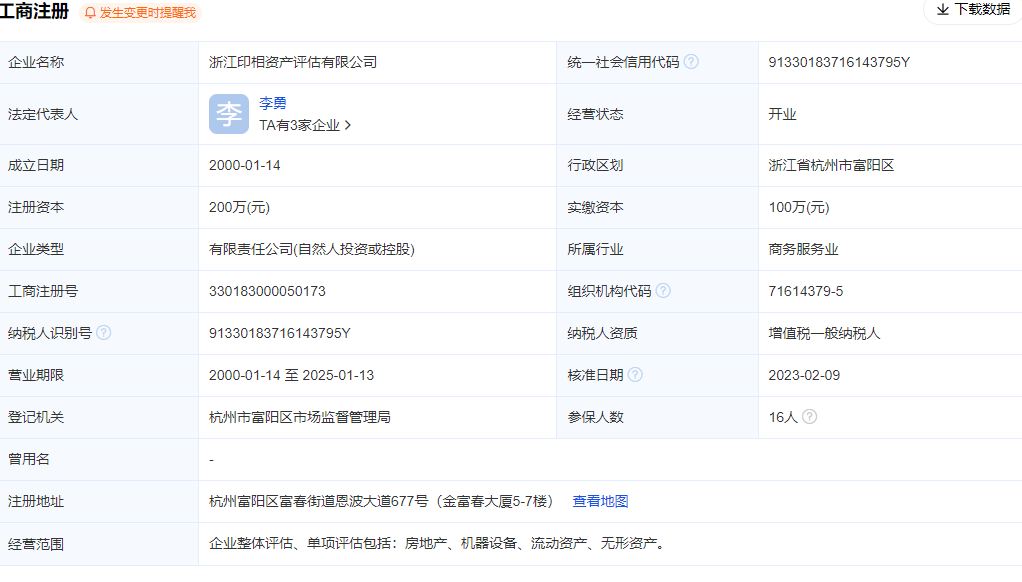Click 所属行业 label cell
1022x582 pixels.
coord(657,250)
